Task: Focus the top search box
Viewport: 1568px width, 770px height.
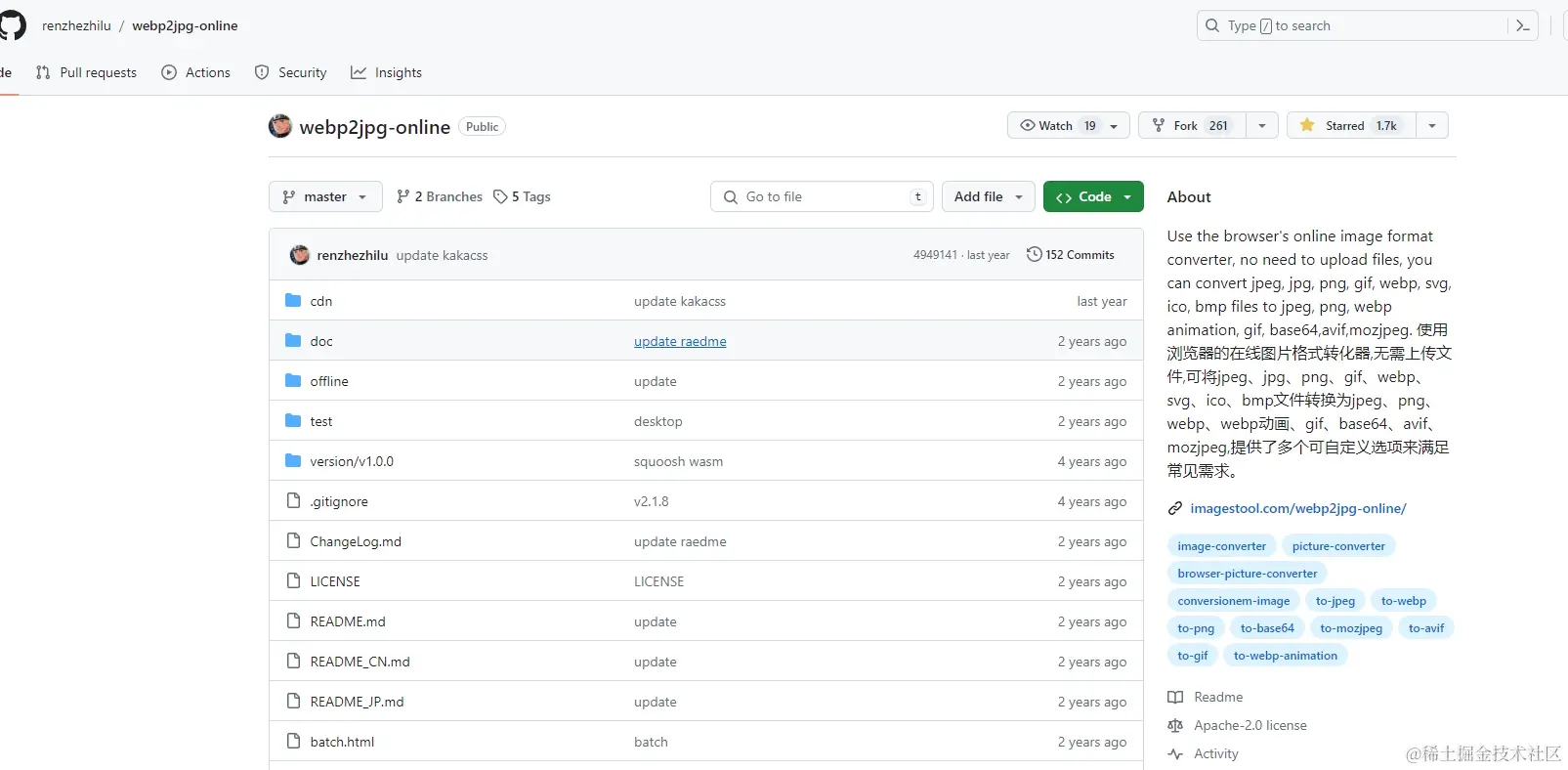Action: coord(1367,25)
